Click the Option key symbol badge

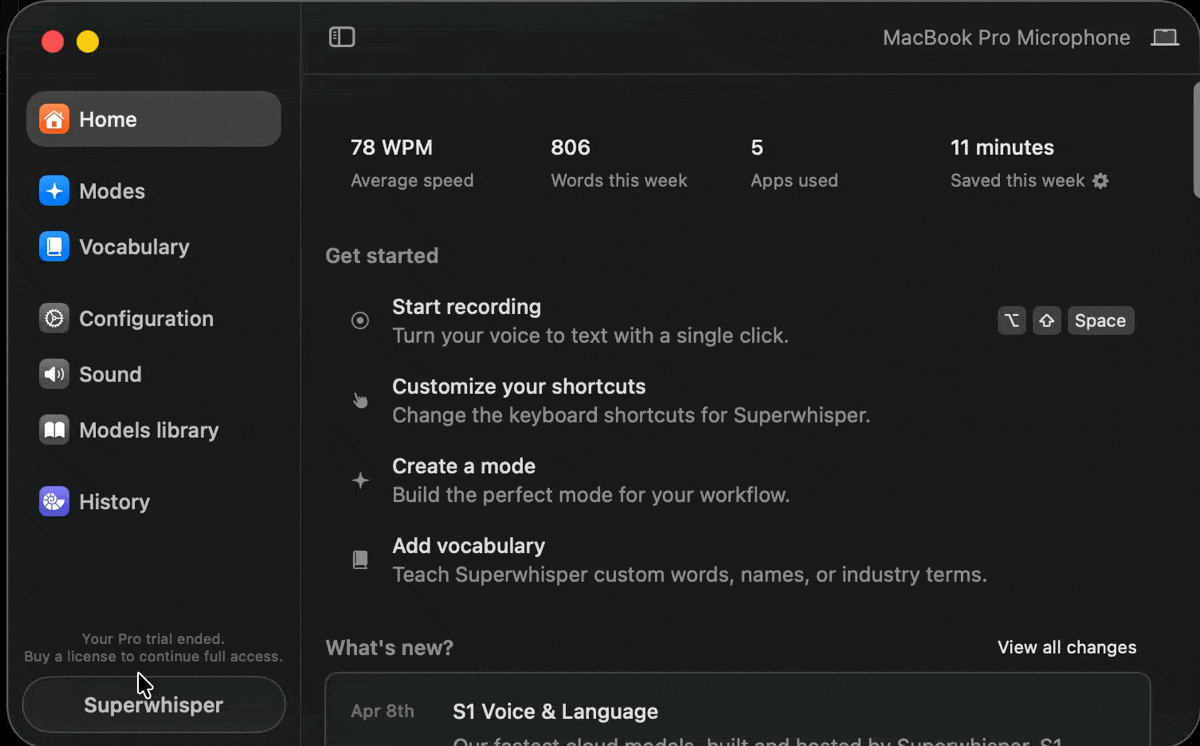[1012, 321]
